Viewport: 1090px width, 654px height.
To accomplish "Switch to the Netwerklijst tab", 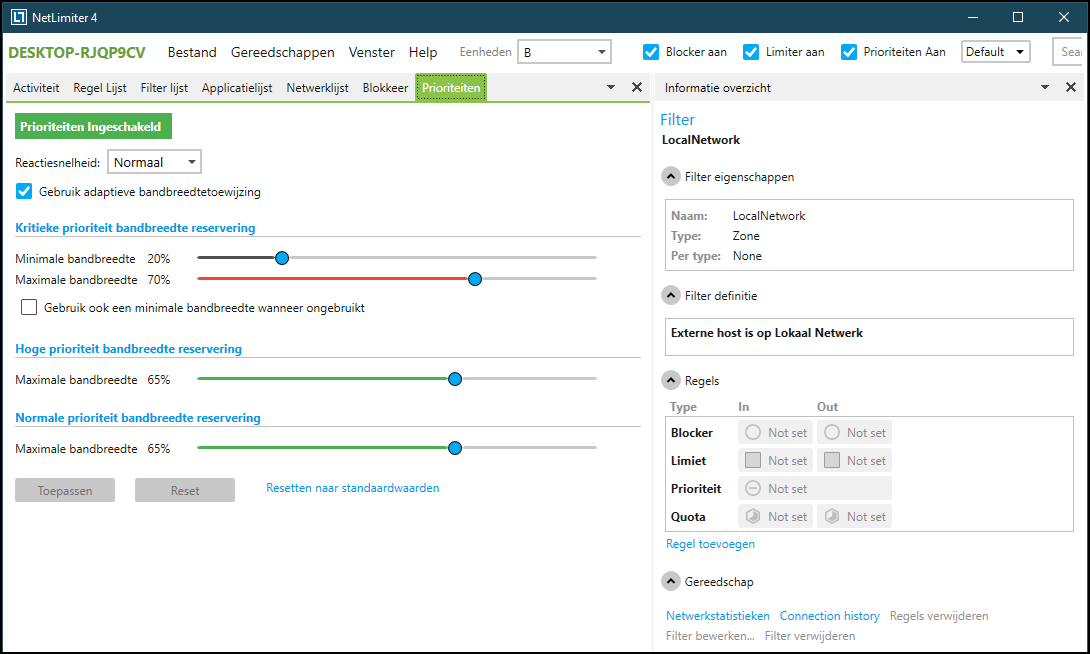I will tap(318, 88).
